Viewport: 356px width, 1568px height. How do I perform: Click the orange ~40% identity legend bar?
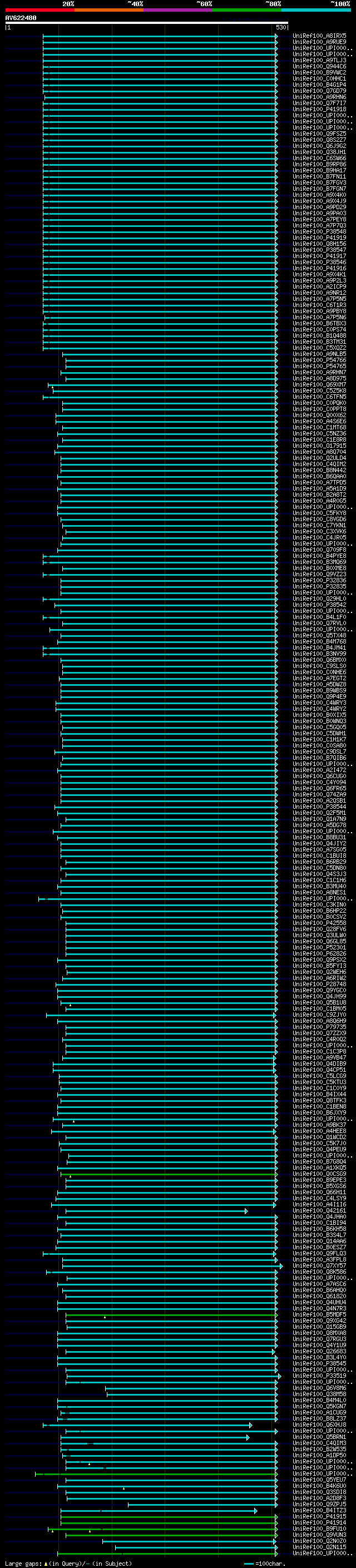109,10
